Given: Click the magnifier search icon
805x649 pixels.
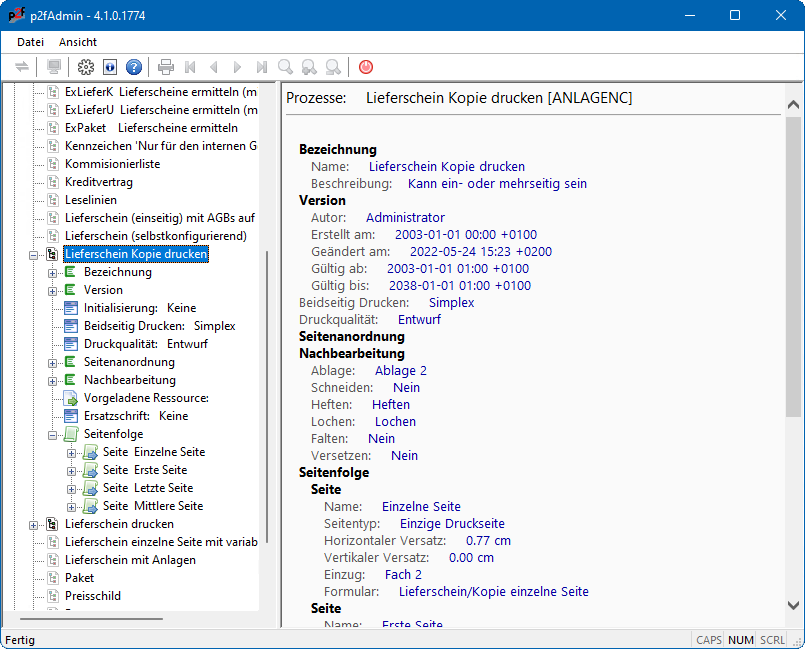Looking at the screenshot, I should tap(286, 67).
